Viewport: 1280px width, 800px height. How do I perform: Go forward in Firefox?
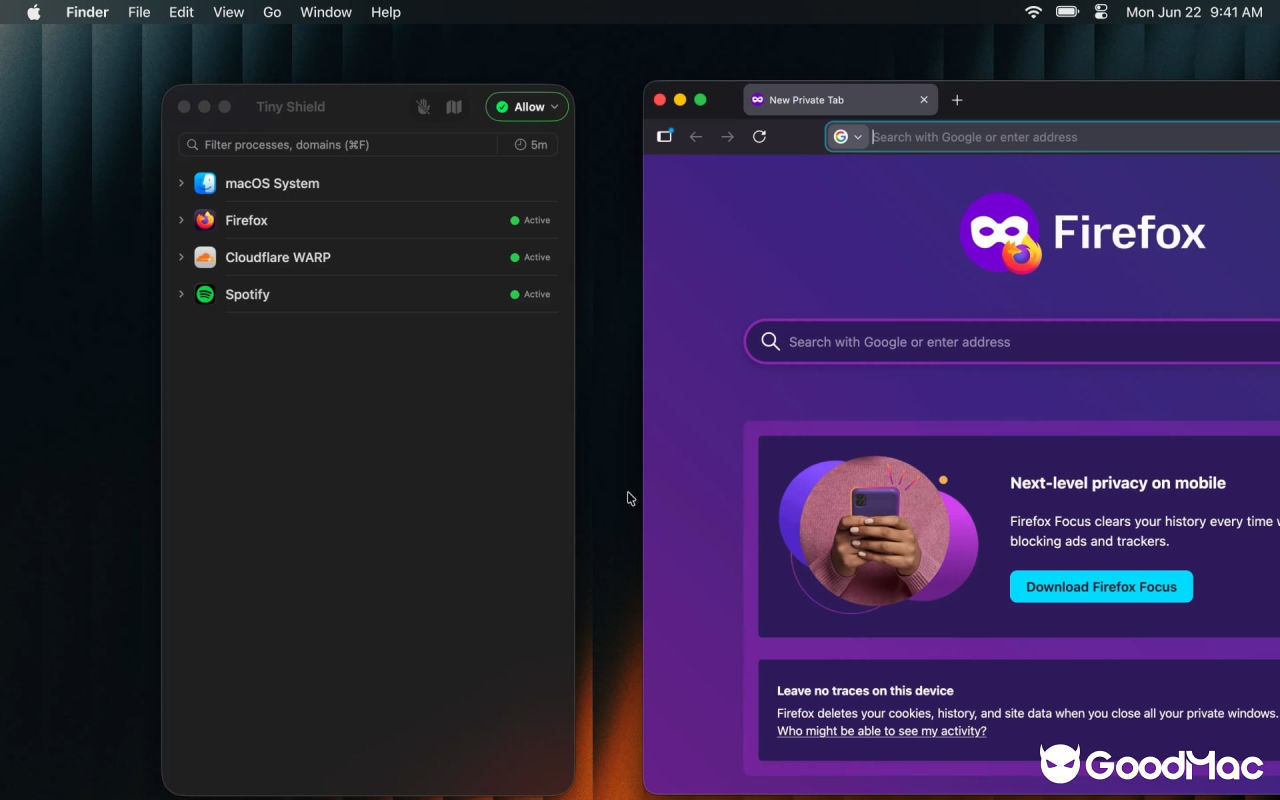(x=728, y=137)
